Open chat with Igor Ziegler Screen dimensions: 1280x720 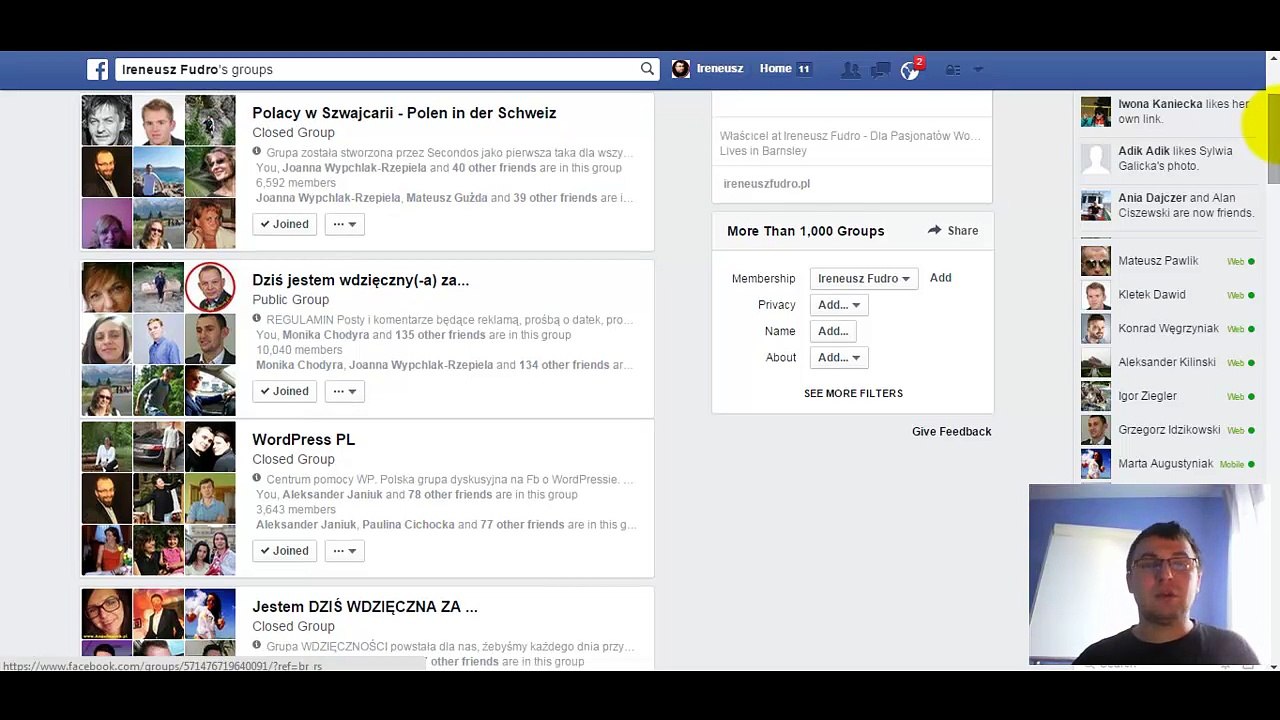[1168, 396]
